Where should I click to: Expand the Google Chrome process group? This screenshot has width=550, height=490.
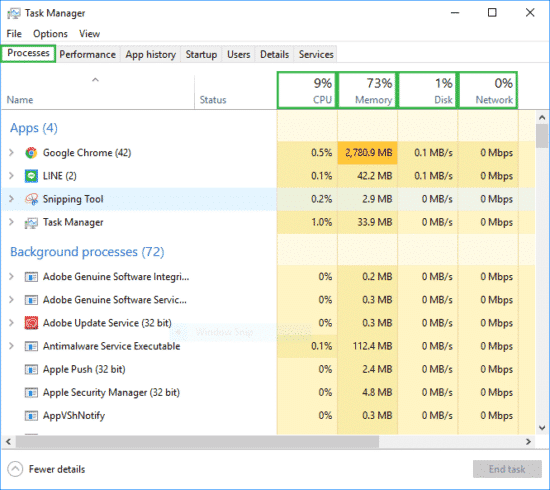click(x=11, y=153)
